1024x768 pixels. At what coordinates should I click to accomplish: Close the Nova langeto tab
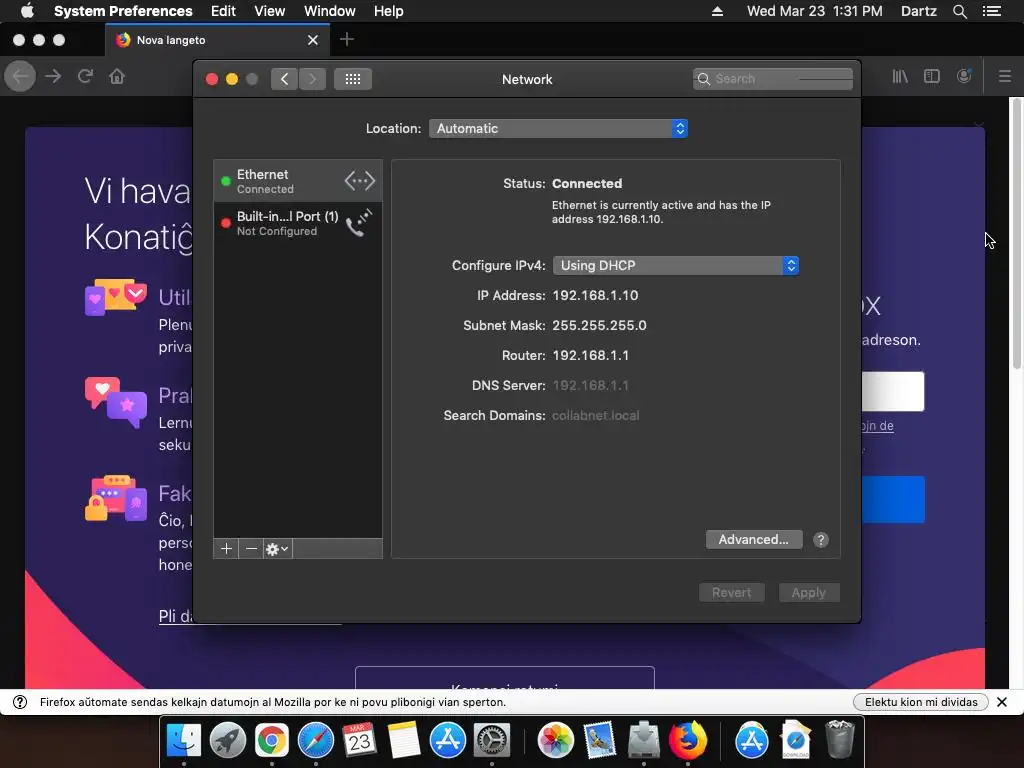pyautogui.click(x=313, y=40)
